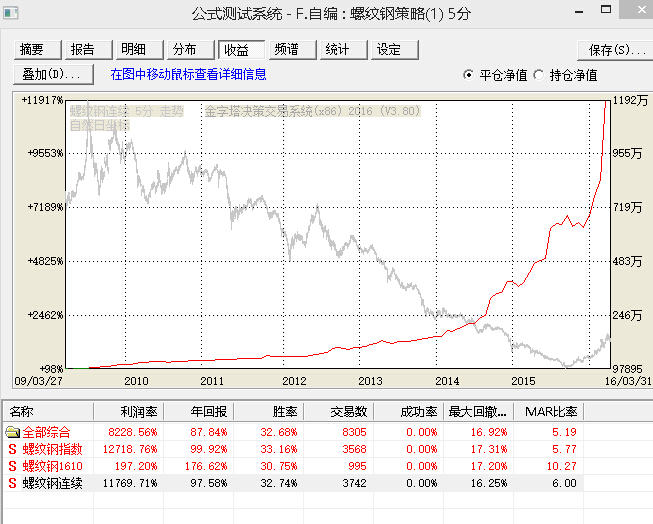Switch to the 统计 tab
The width and height of the screenshot is (653, 524).
tap(344, 50)
